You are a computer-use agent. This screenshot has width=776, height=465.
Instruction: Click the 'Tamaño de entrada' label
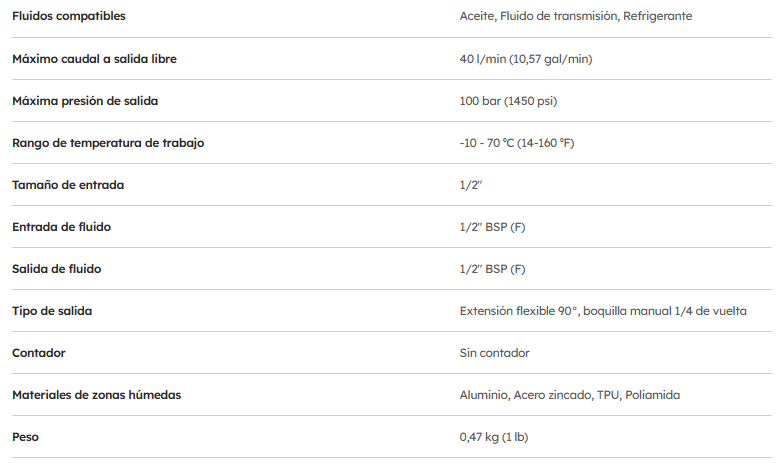[68, 185]
